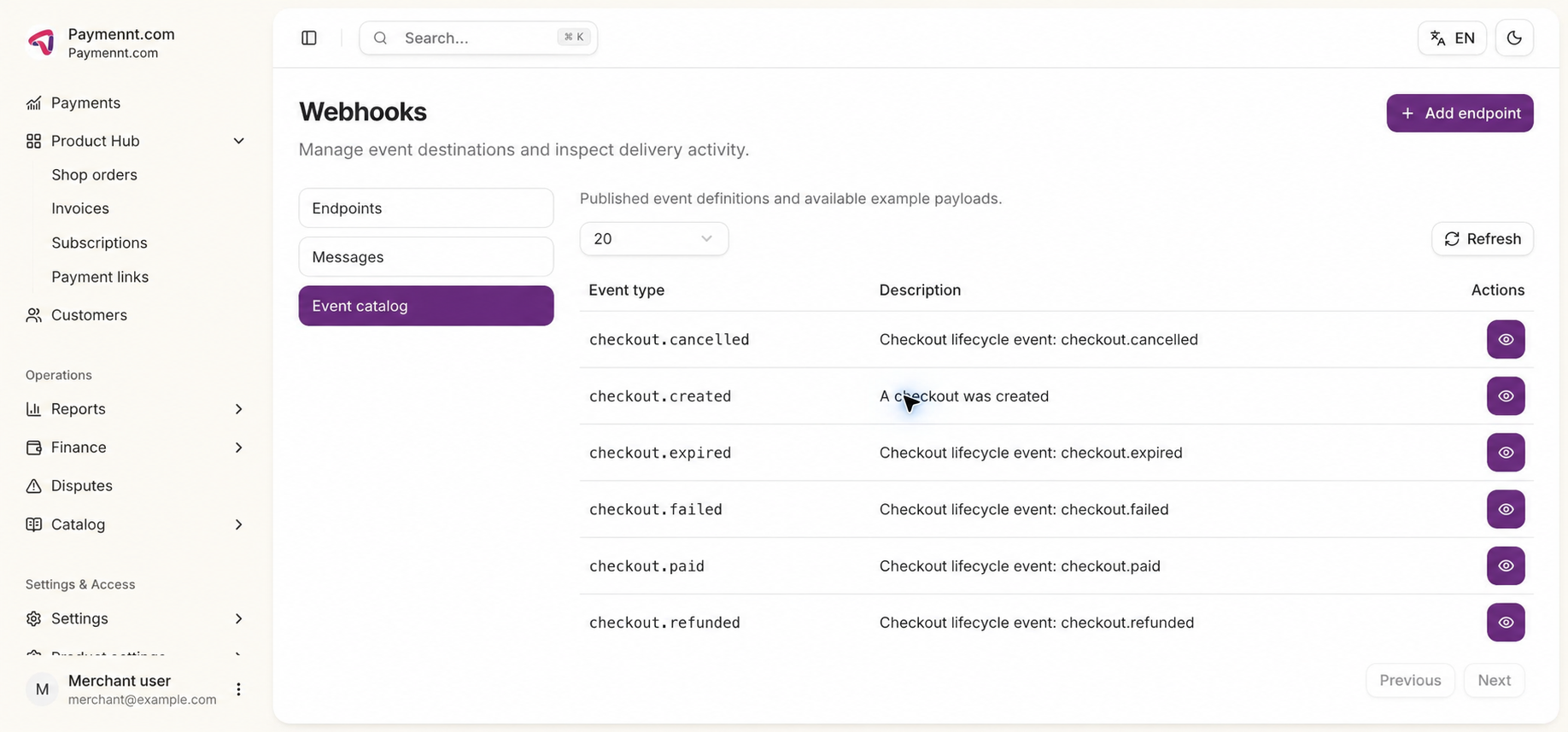
Task: Expand the Settings chevron
Action: click(x=239, y=618)
